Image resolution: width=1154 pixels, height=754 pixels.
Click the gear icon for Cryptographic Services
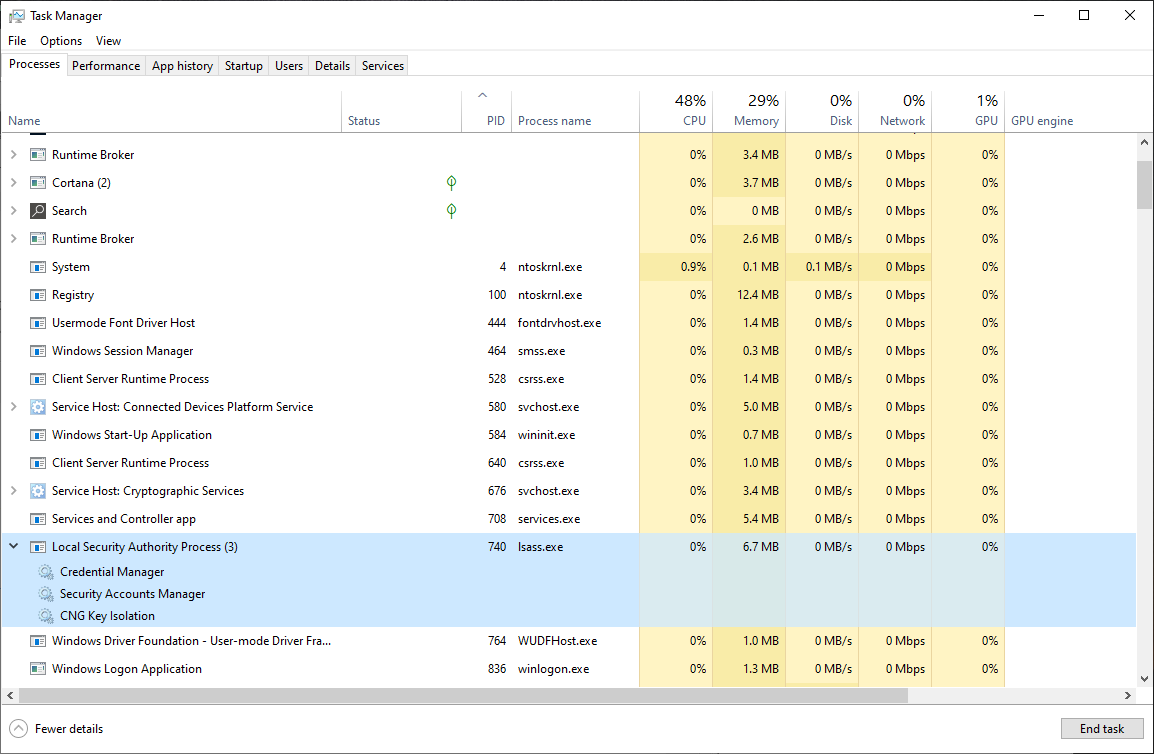pyautogui.click(x=38, y=490)
